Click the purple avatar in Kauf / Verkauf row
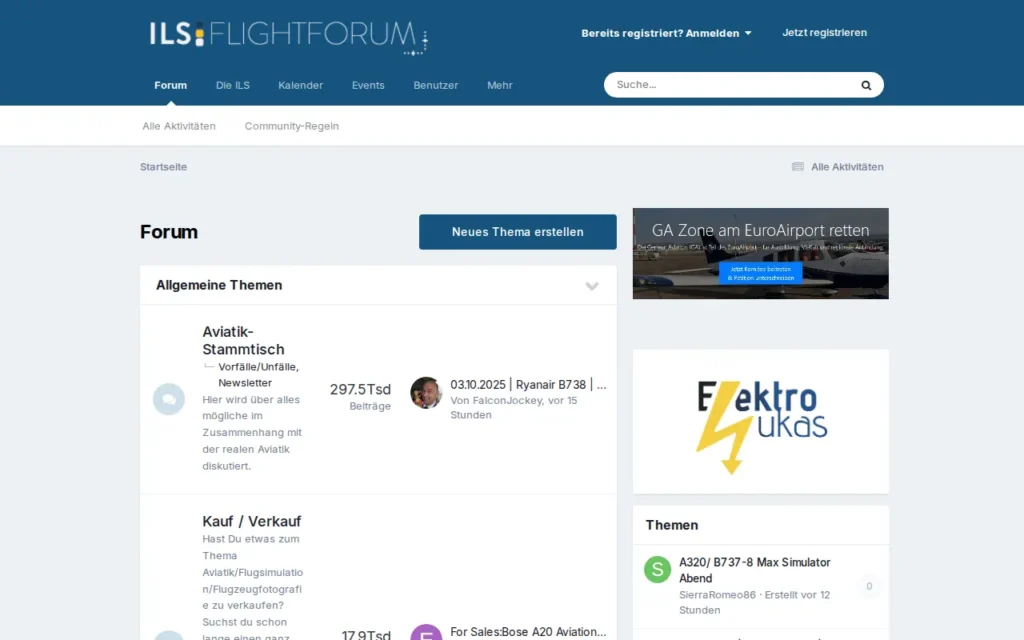Image resolution: width=1024 pixels, height=640 pixels. [x=426, y=632]
